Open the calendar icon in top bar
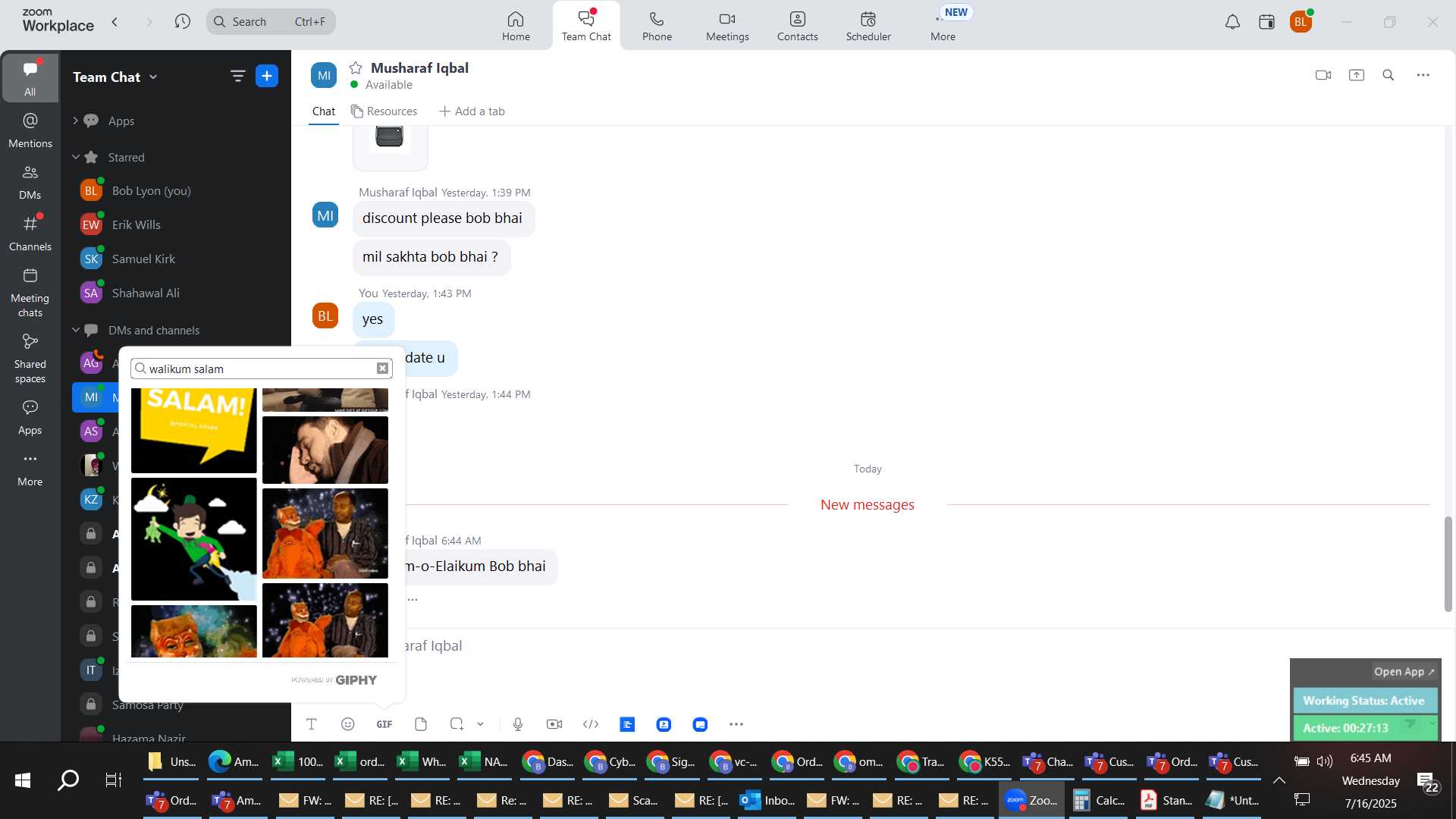This screenshot has width=1456, height=819. point(1266,22)
